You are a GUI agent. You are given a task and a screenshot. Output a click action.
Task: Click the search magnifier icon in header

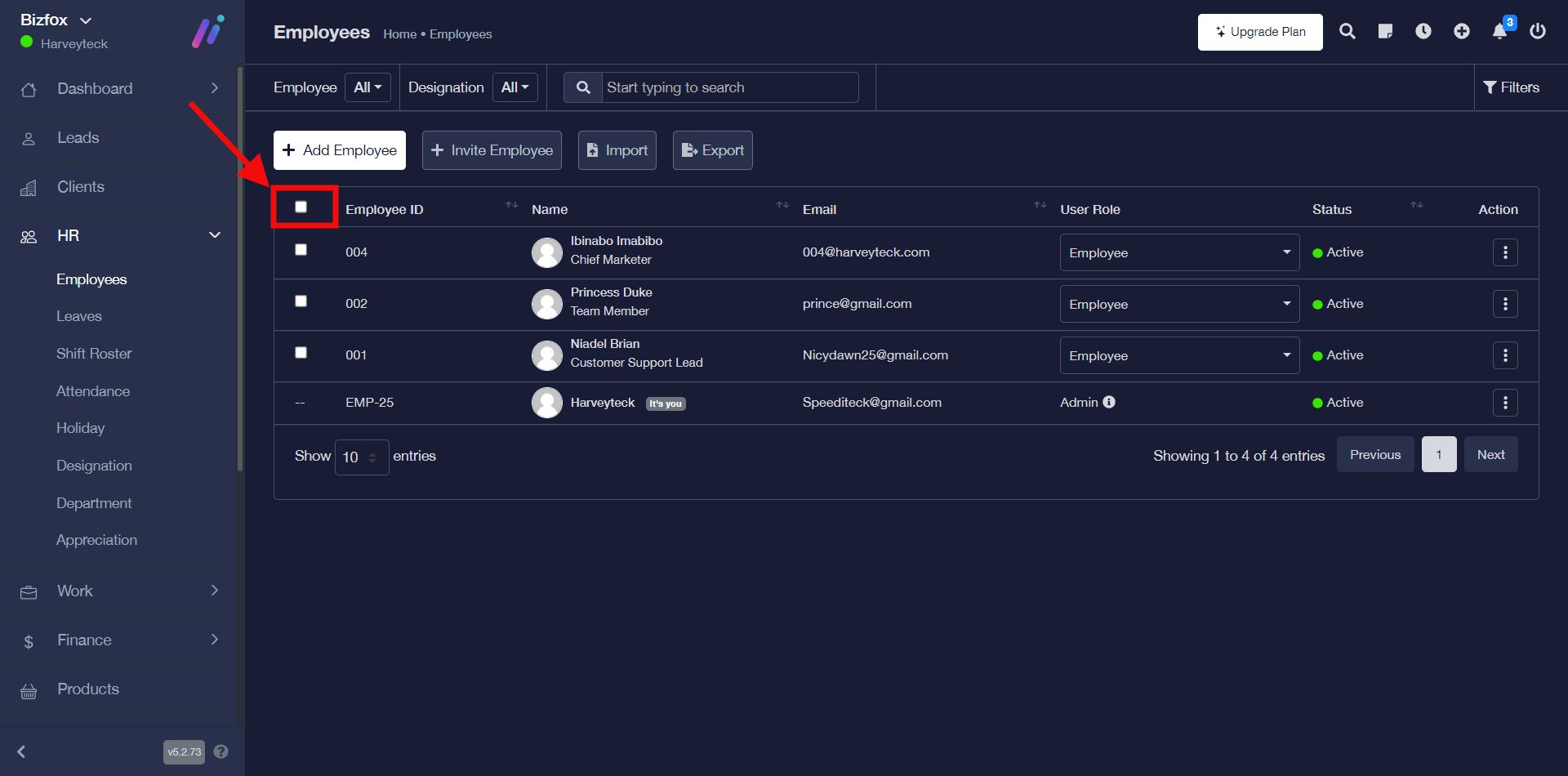(1347, 32)
